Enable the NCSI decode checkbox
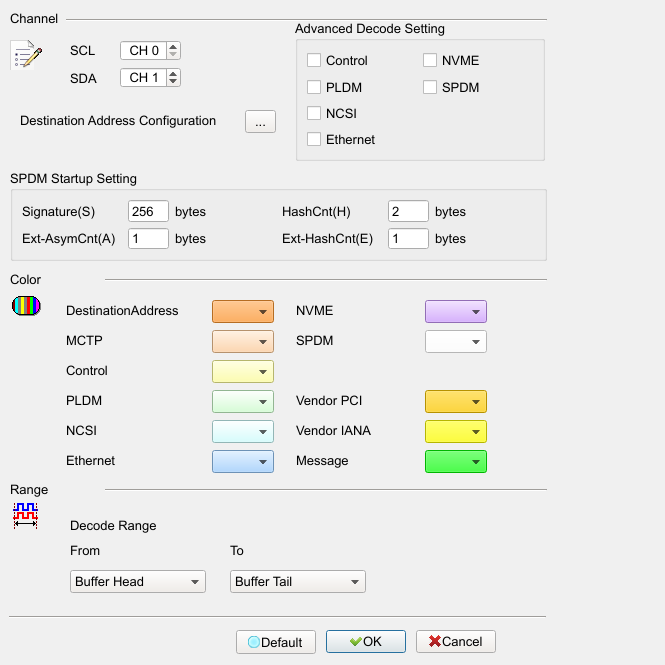Viewport: 665px width, 665px height. coord(314,113)
